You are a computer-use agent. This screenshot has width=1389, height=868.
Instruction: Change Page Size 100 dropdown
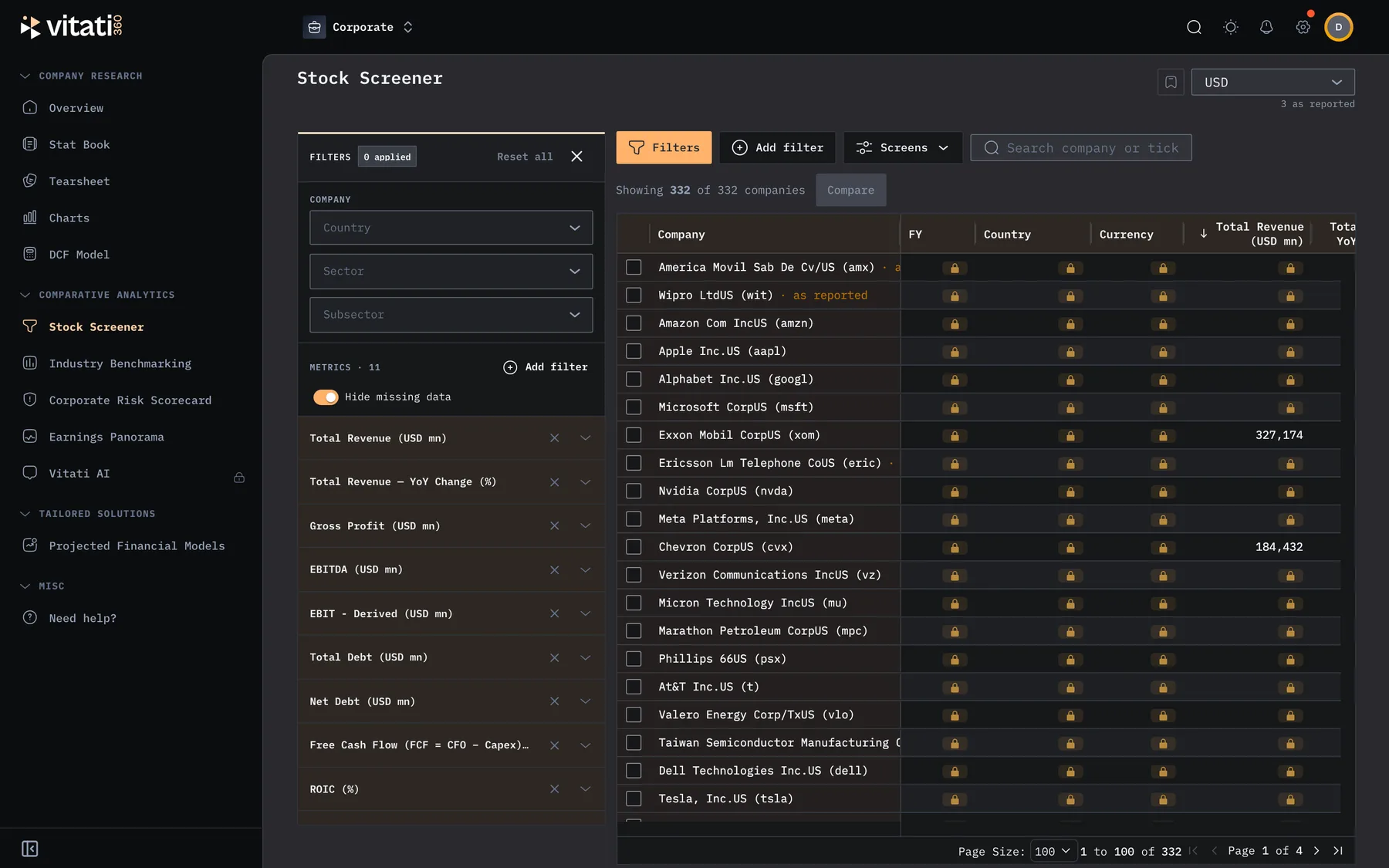click(1053, 851)
